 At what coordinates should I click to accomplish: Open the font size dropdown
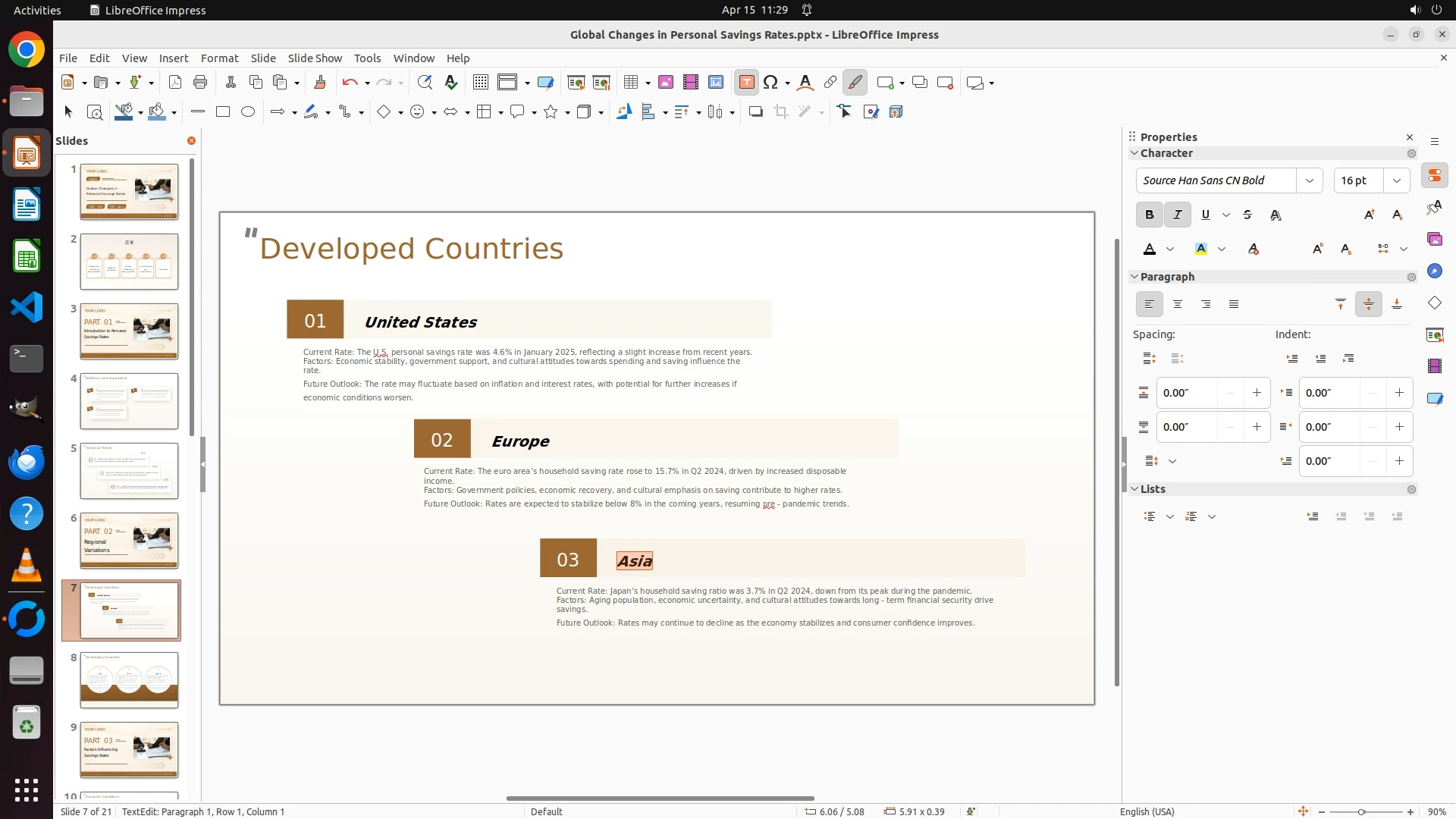coord(1397,180)
